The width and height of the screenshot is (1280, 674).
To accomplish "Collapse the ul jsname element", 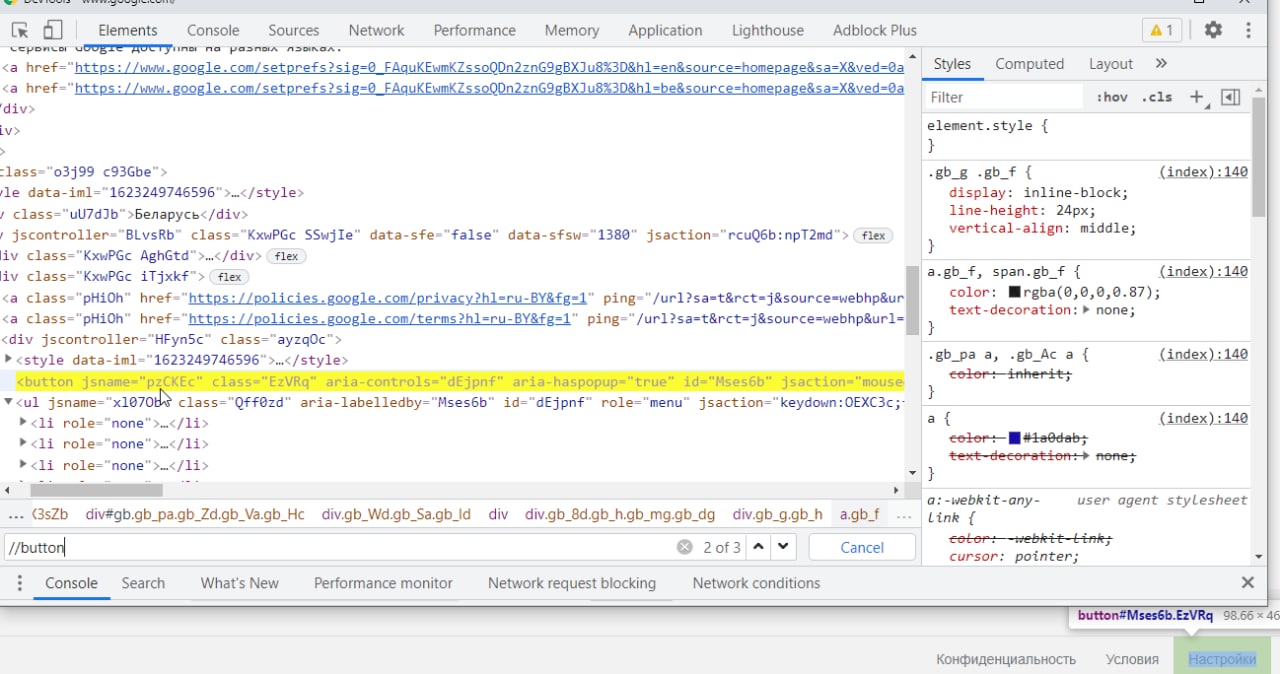I will (9, 402).
